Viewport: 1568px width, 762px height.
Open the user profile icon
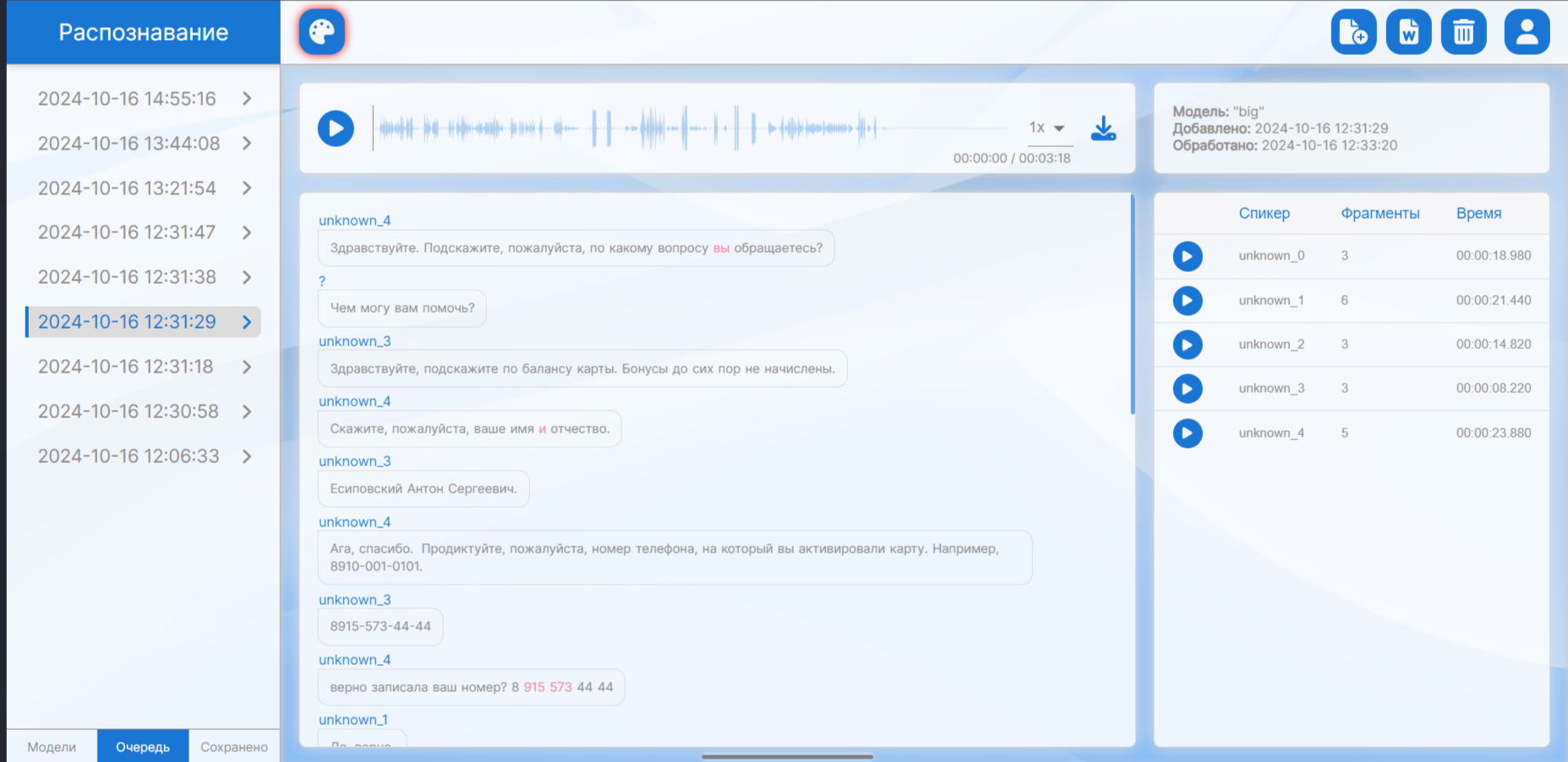1527,32
